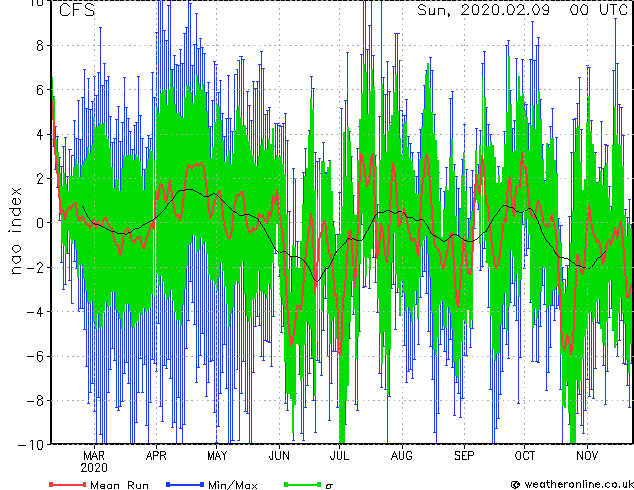
Task: Click the y-axis value -6
Action: click(35, 356)
